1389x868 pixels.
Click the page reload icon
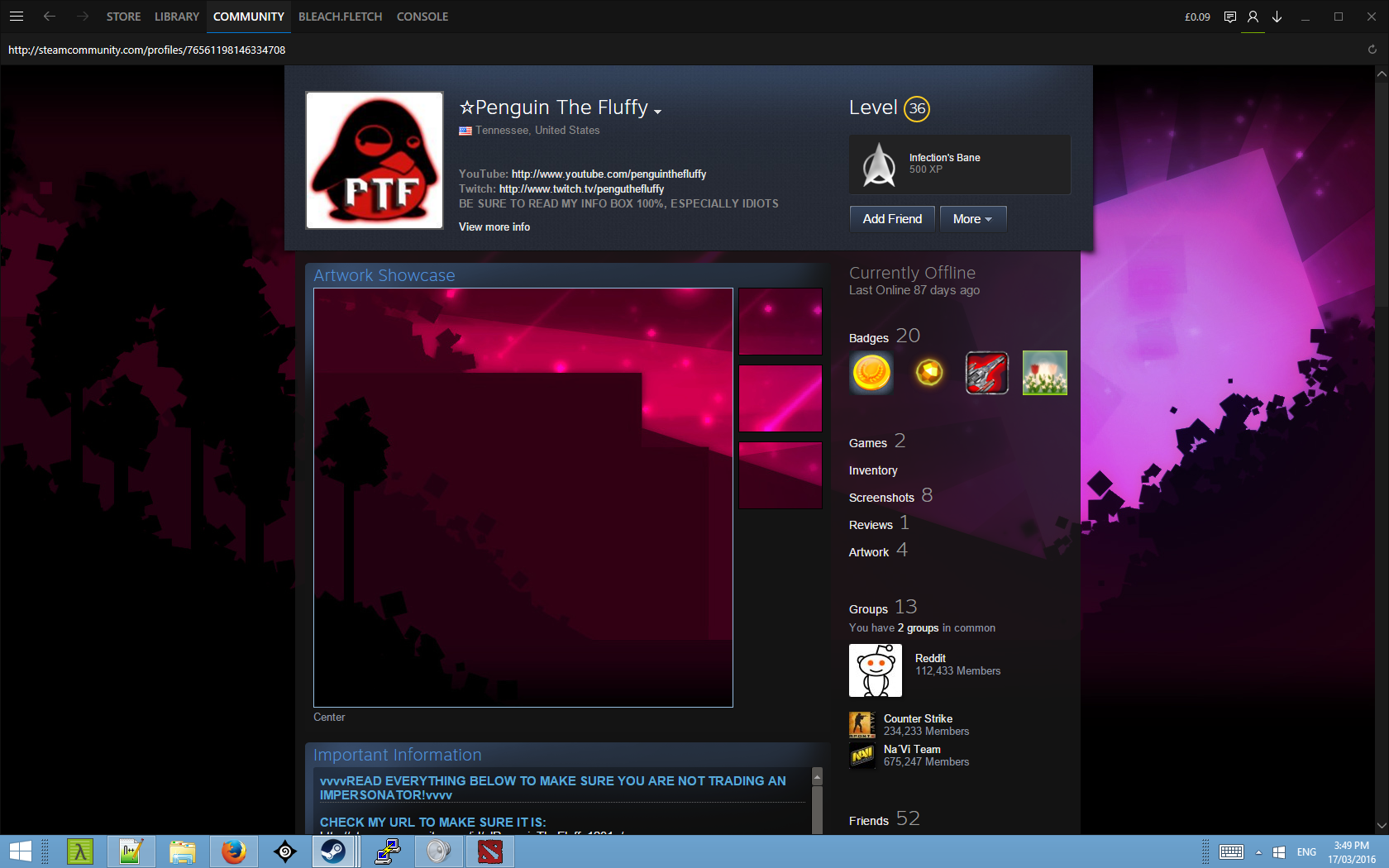point(1372,50)
